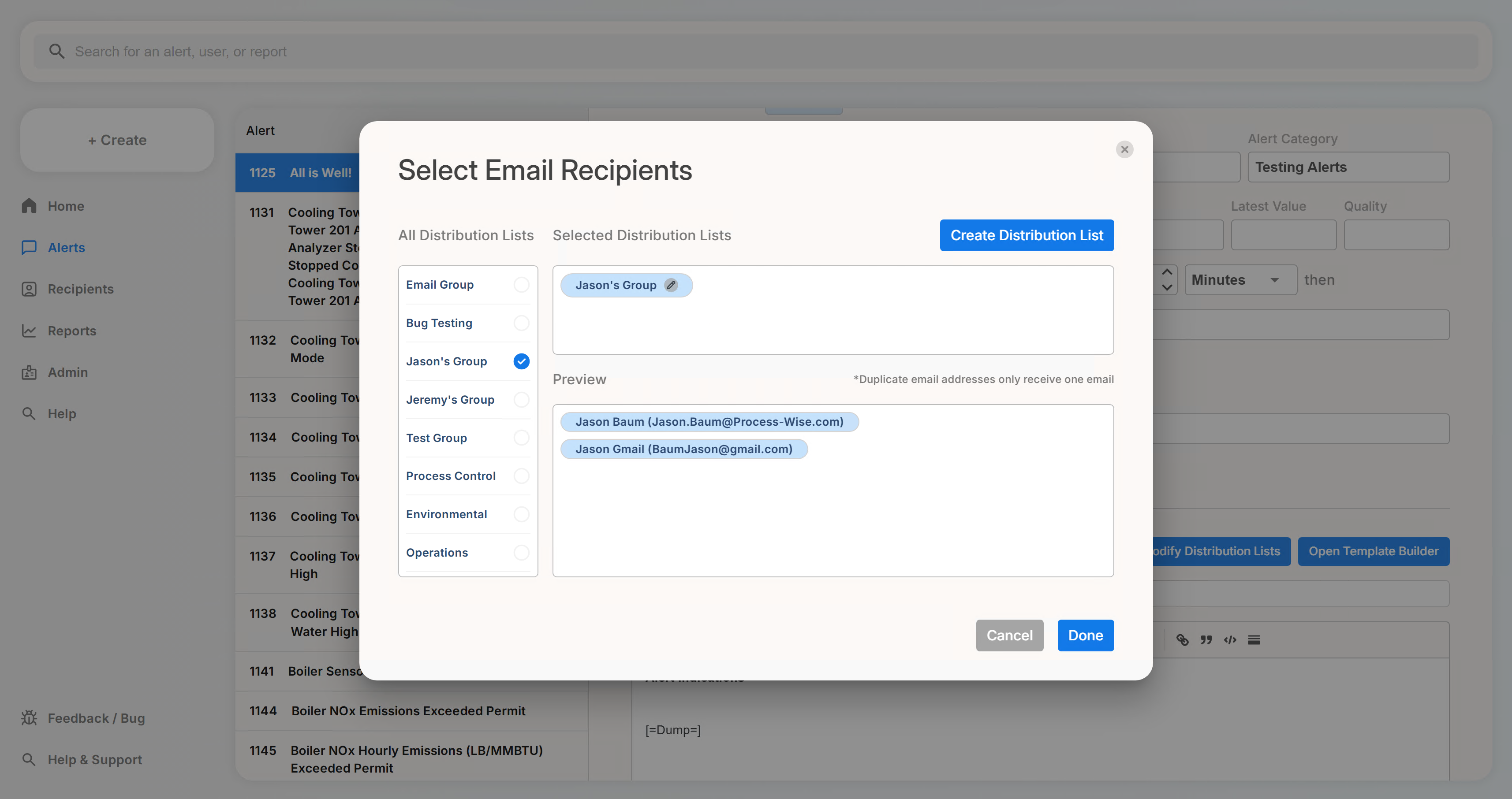Click the Blockquote icon in the editor toolbar
Screen dimensions: 1512x799
click(x=1206, y=639)
